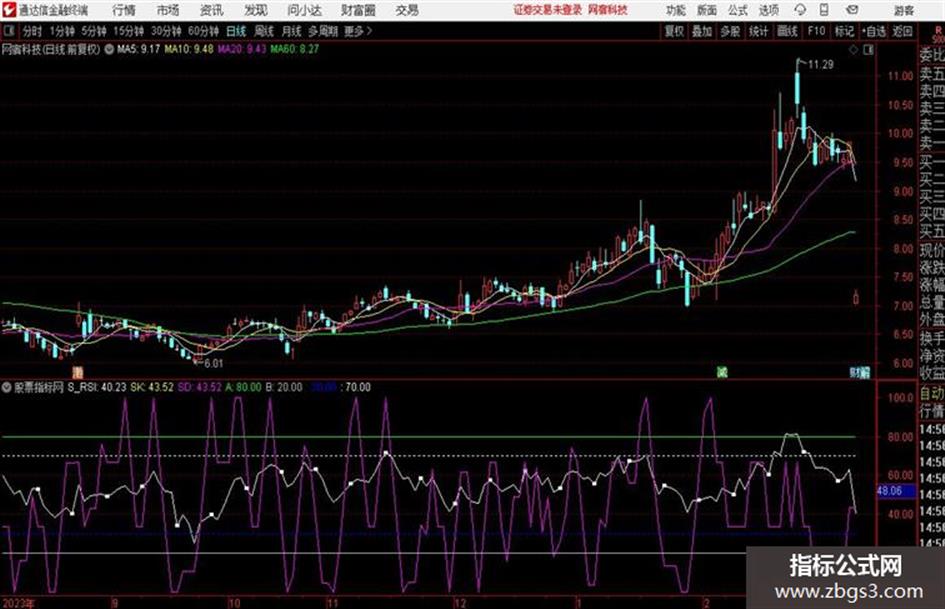Click the 复权 adjustment button

[x=674, y=31]
